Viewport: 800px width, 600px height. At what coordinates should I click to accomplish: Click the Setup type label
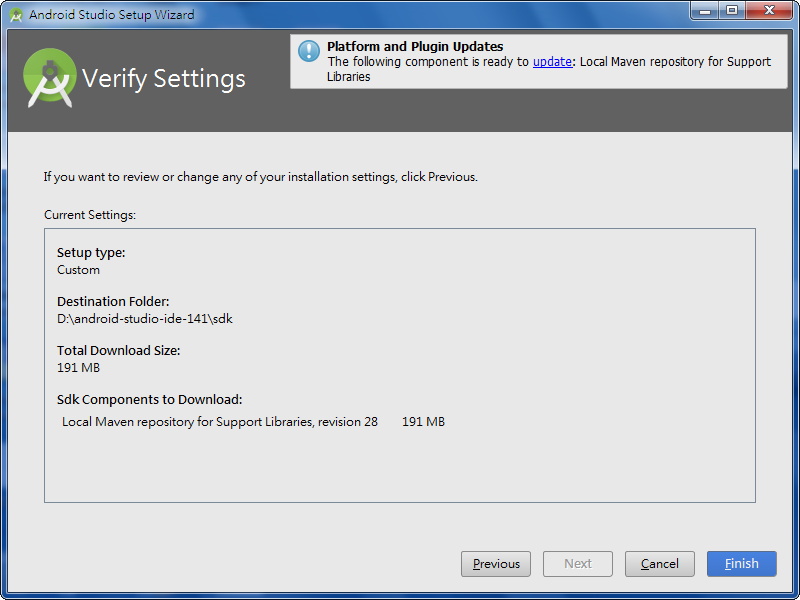[91, 253]
